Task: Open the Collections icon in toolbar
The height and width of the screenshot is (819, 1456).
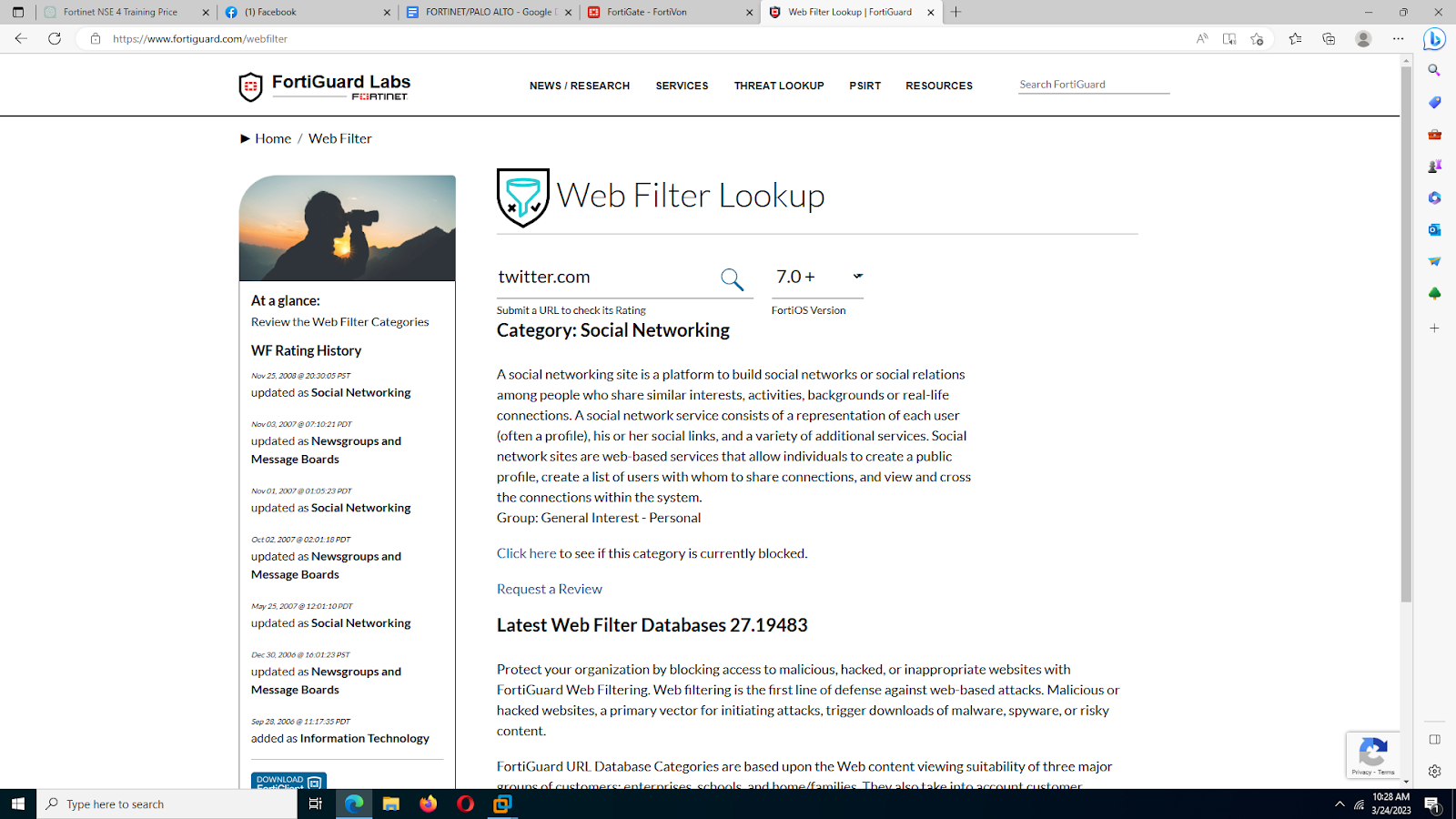Action: 1329,38
